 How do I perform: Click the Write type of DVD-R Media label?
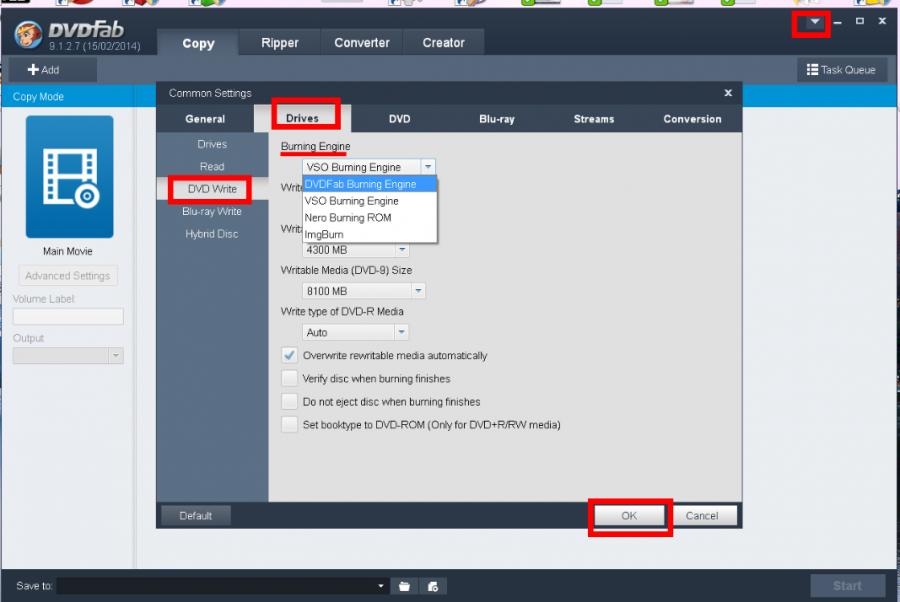[x=342, y=312]
